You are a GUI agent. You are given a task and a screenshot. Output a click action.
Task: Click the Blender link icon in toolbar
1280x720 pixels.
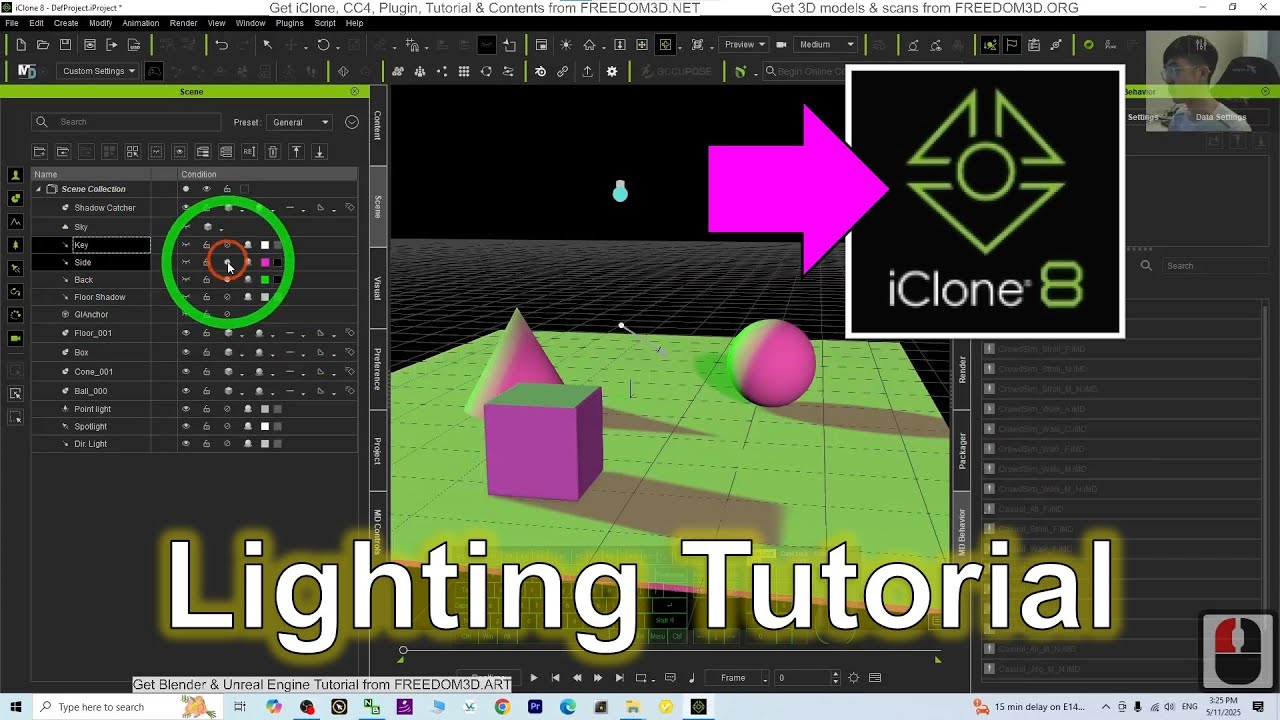point(540,71)
